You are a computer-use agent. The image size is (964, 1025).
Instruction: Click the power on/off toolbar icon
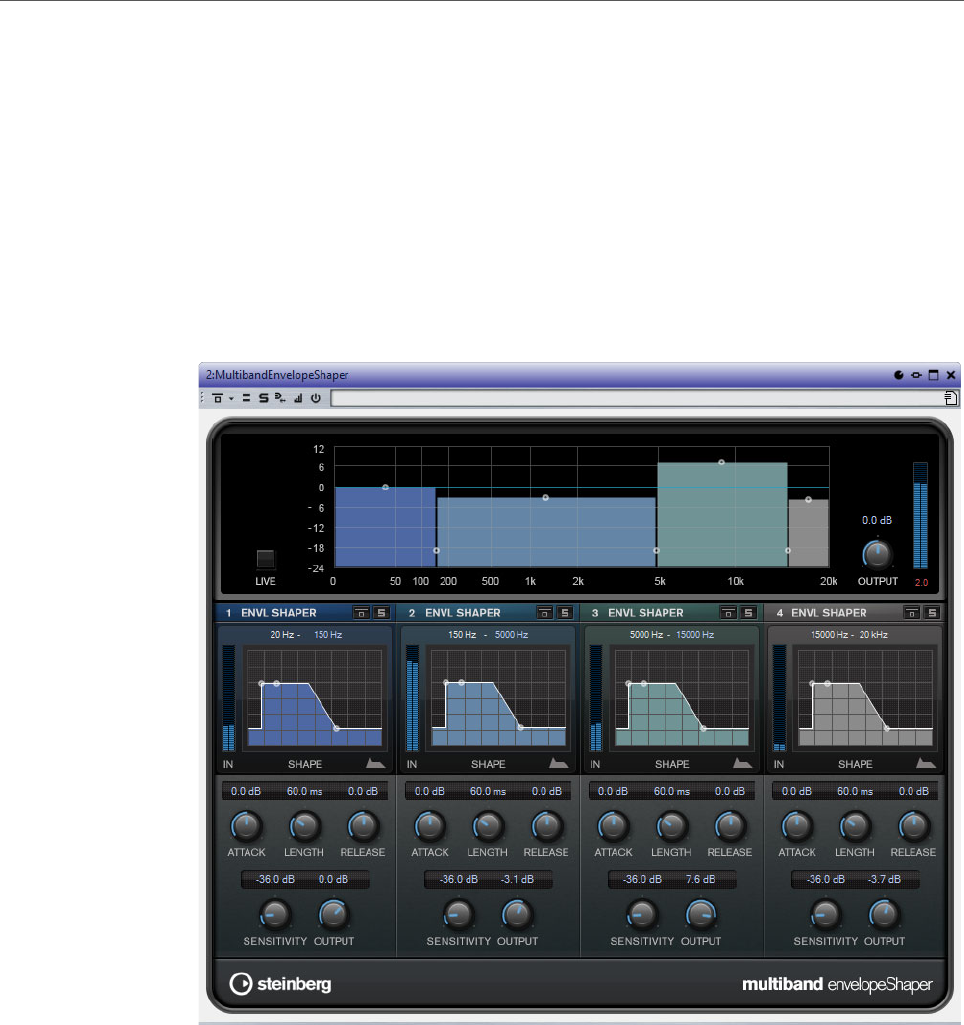point(316,397)
